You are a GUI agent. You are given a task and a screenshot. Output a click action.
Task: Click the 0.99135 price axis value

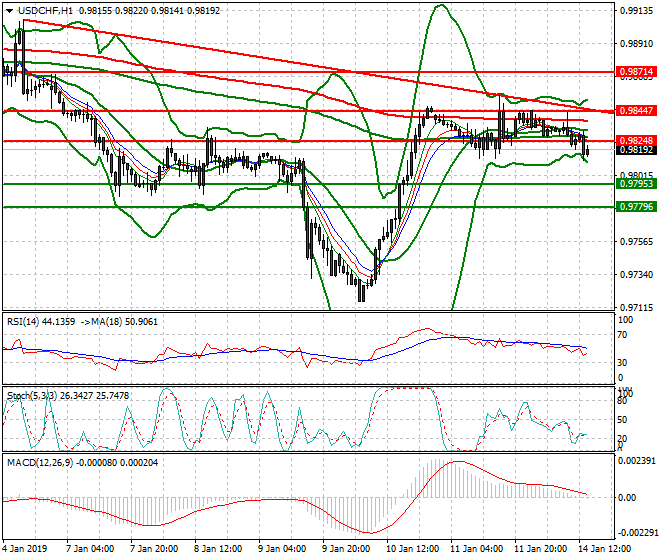[x=636, y=11]
